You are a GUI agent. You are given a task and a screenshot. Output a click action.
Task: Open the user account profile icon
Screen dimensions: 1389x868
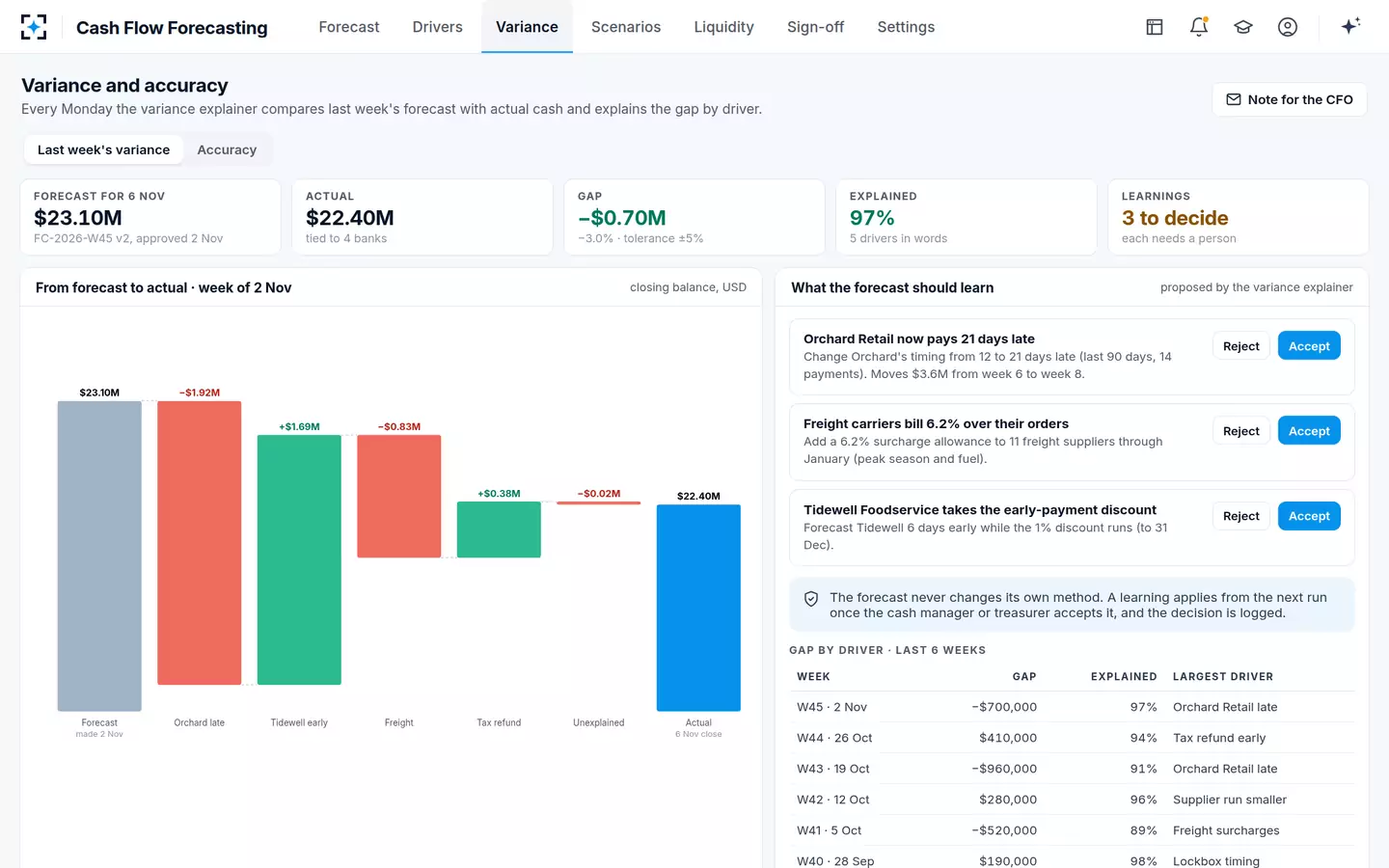[x=1288, y=27]
